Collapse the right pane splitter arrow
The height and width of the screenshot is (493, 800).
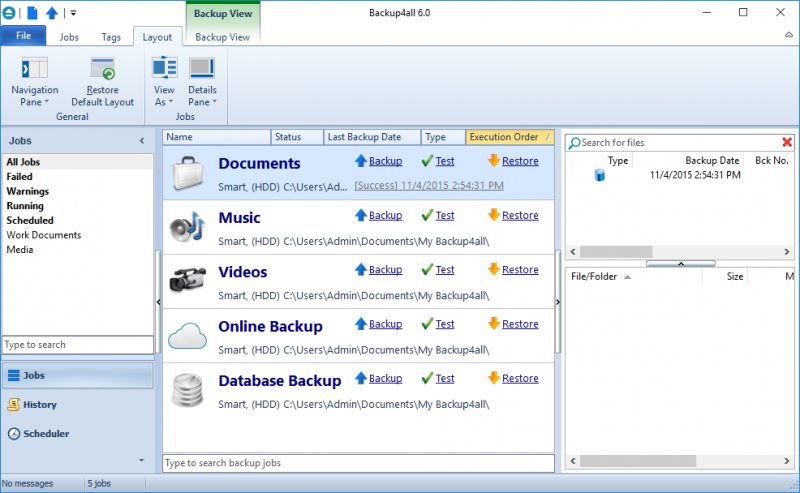click(558, 302)
